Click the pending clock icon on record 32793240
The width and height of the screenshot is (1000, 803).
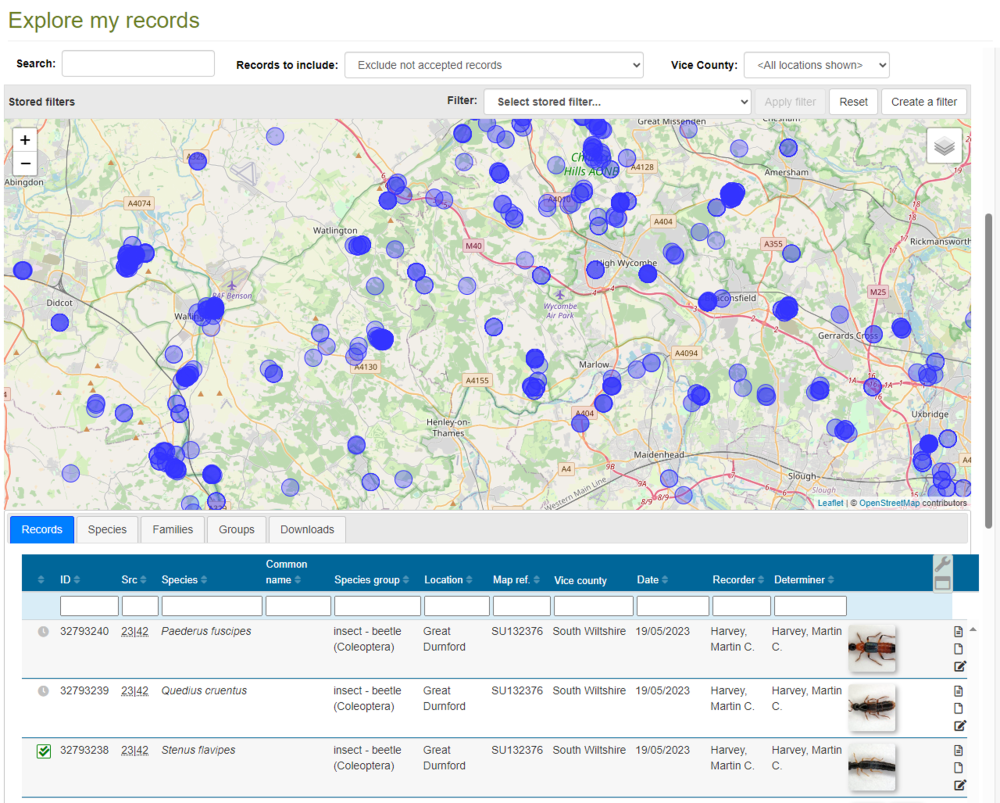[43, 630]
